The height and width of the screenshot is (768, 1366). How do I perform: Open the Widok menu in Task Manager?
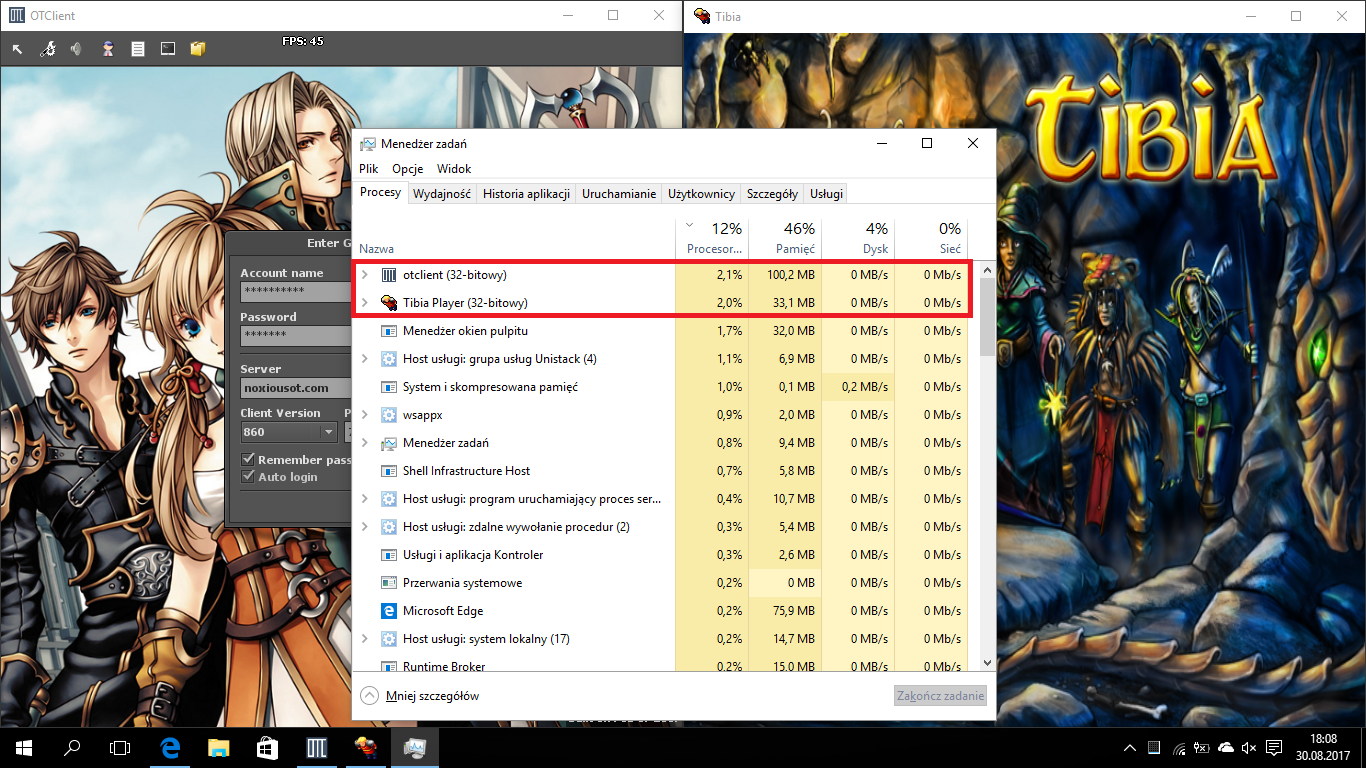(454, 169)
